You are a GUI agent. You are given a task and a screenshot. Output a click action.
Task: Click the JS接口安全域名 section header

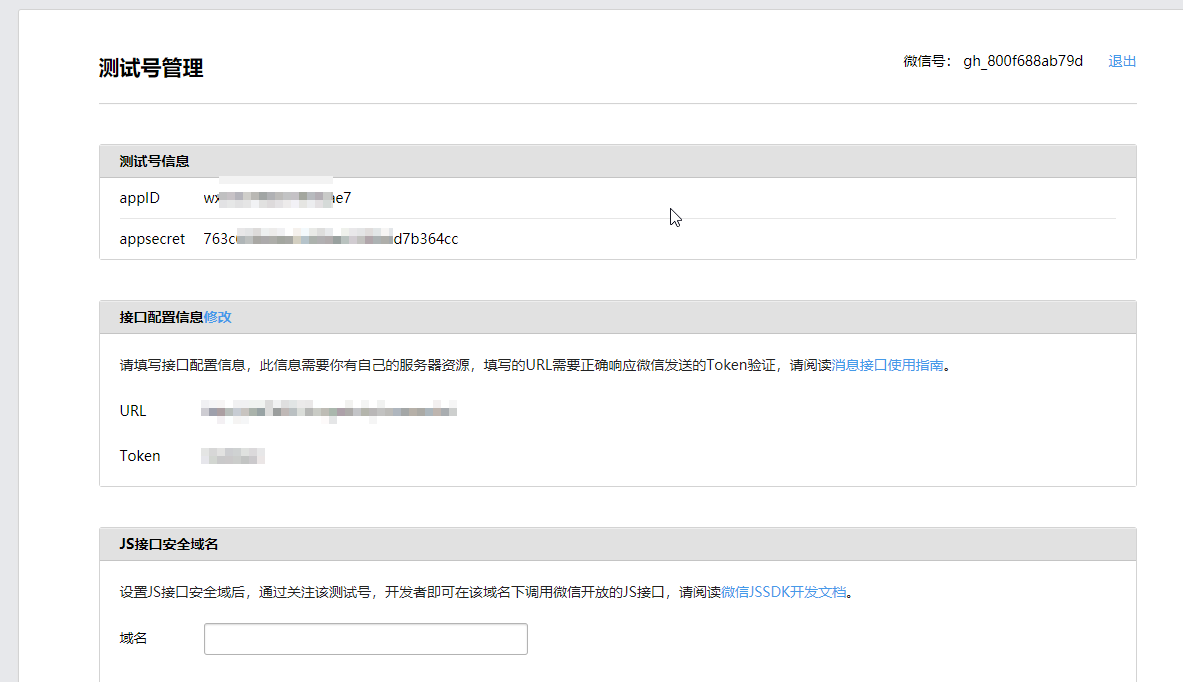point(169,543)
